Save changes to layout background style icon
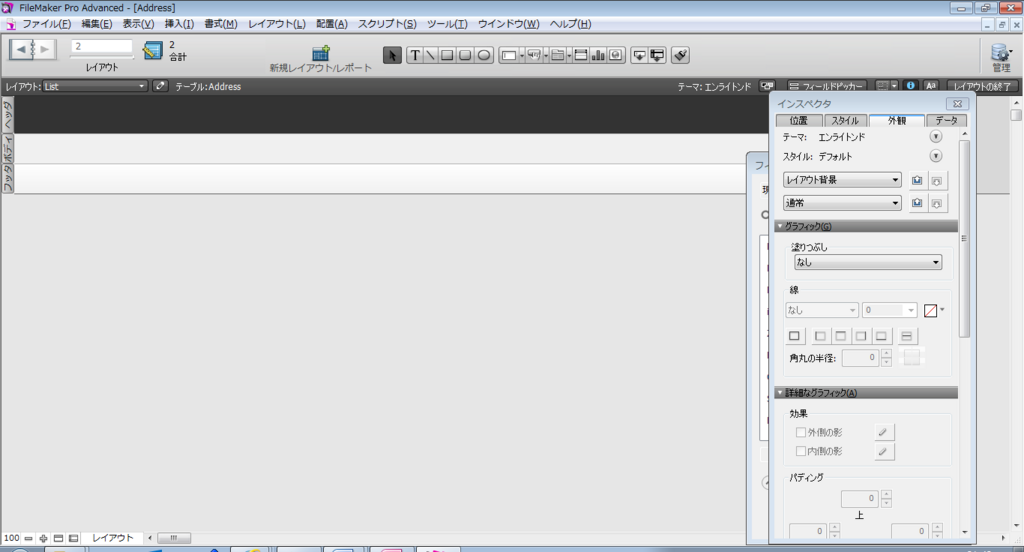The width and height of the screenshot is (1024, 552). click(x=917, y=180)
